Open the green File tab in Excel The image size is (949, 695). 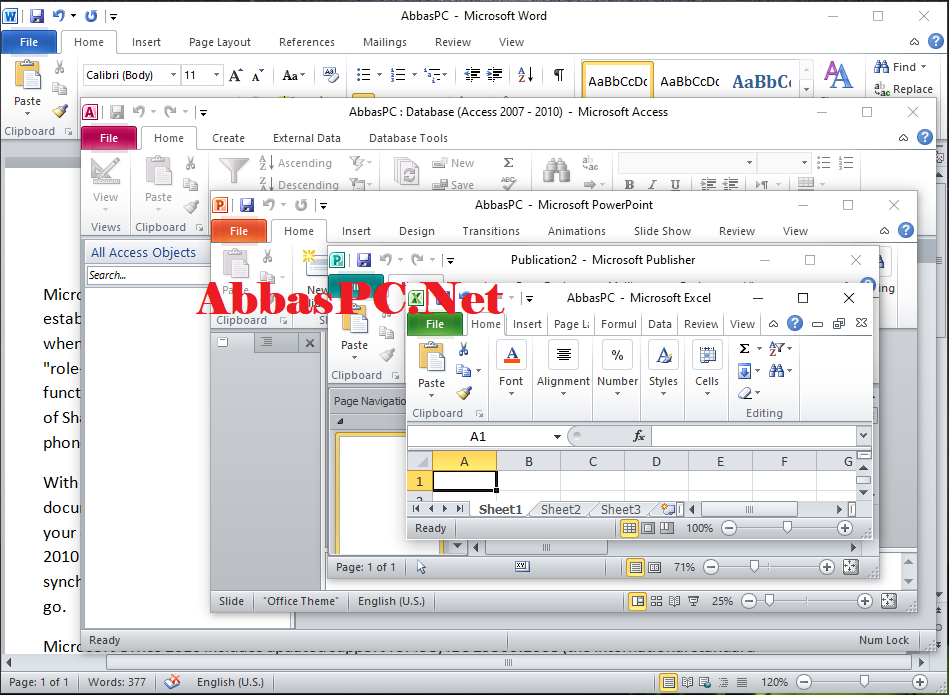[x=435, y=324]
